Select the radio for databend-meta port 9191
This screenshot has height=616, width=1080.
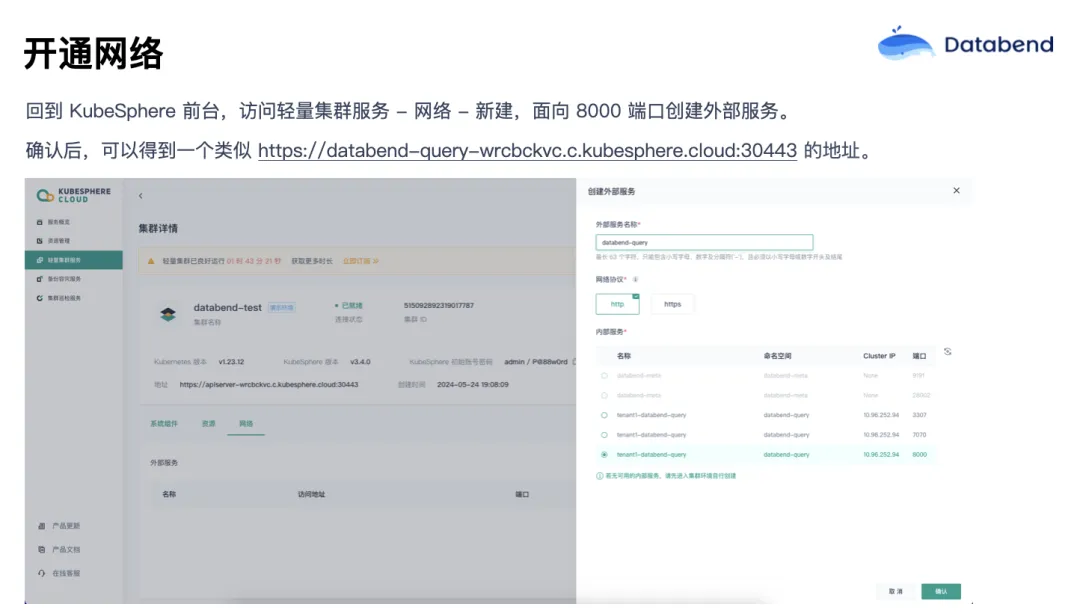pyautogui.click(x=604, y=376)
